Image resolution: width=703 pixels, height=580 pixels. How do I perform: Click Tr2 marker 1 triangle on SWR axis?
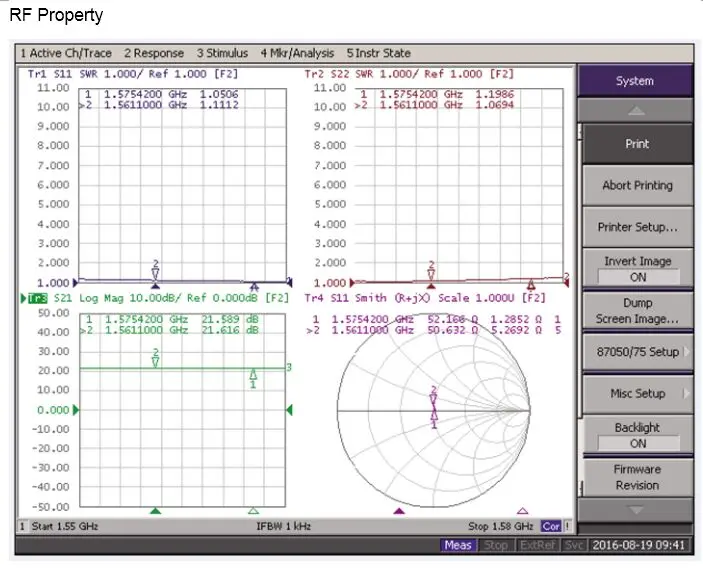pos(531,284)
